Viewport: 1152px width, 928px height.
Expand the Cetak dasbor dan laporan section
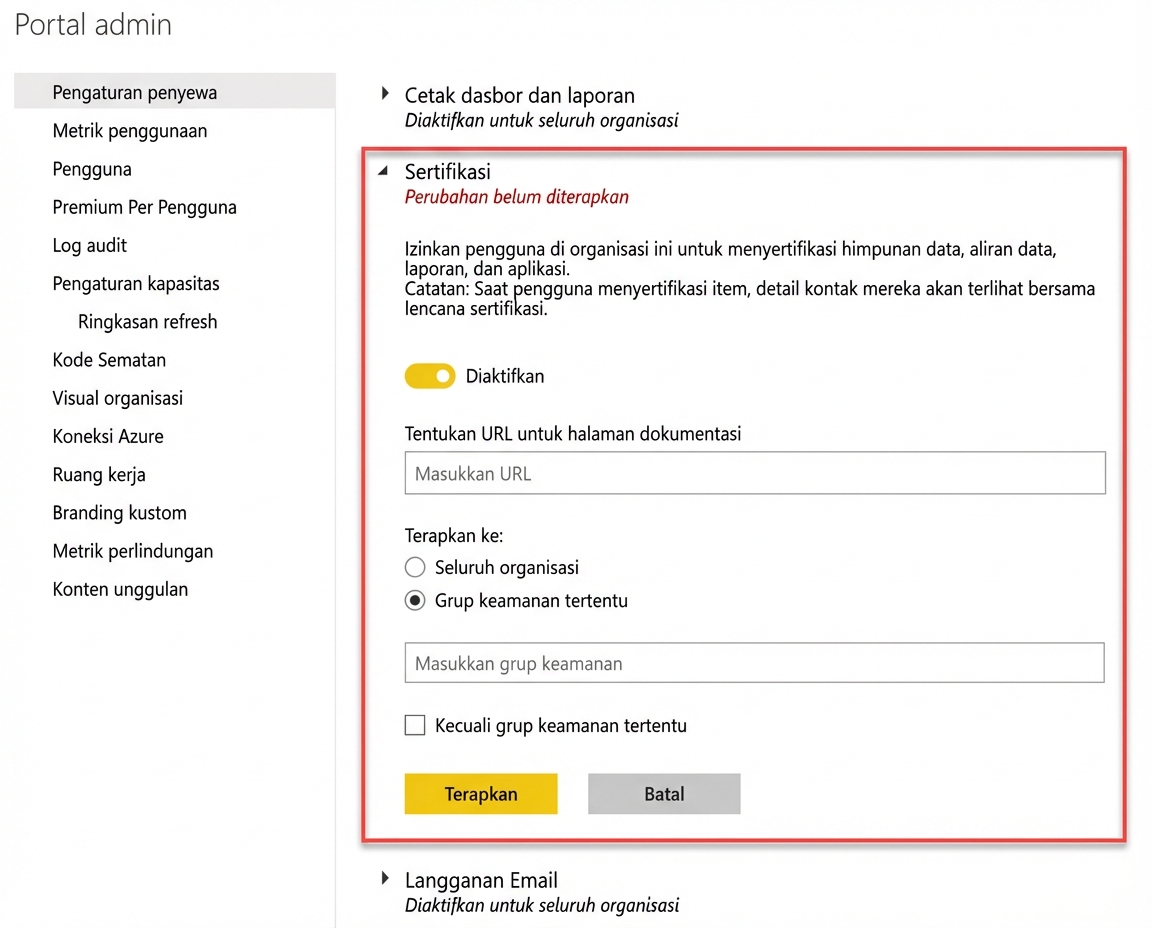(x=386, y=95)
